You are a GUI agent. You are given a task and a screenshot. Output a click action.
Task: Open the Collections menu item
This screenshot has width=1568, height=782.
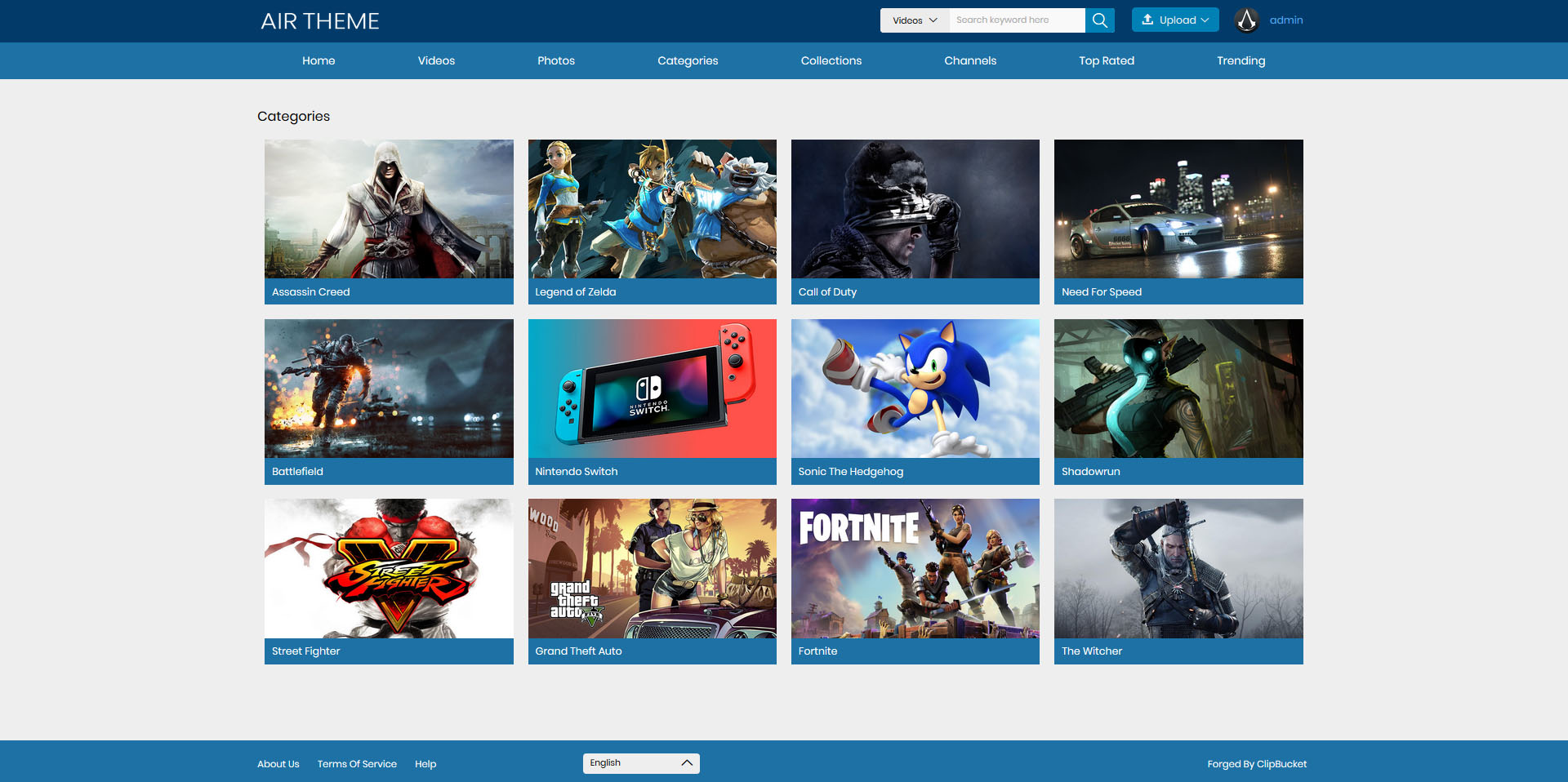point(831,60)
